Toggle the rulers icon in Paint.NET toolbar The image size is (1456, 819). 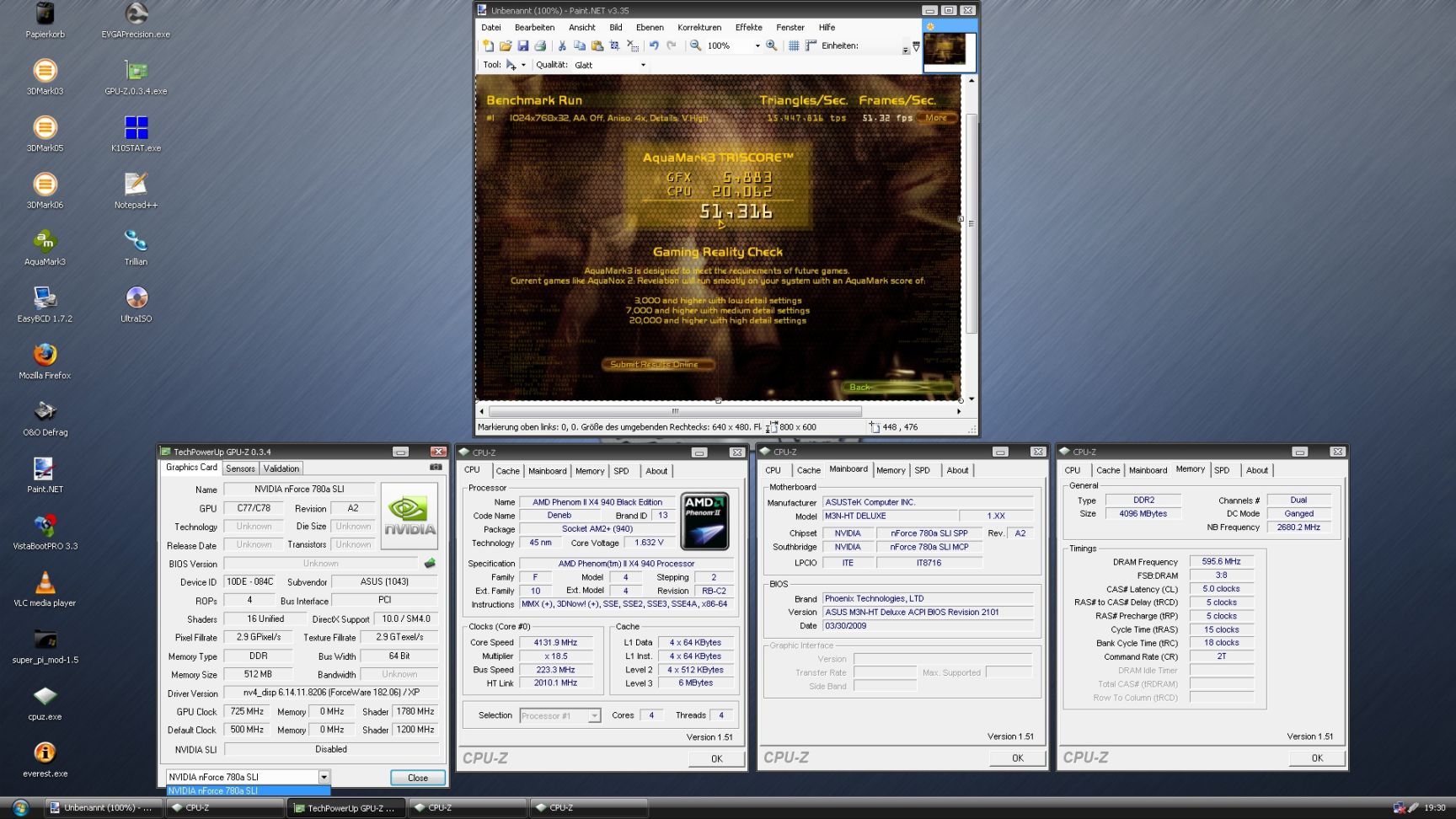[x=811, y=45]
